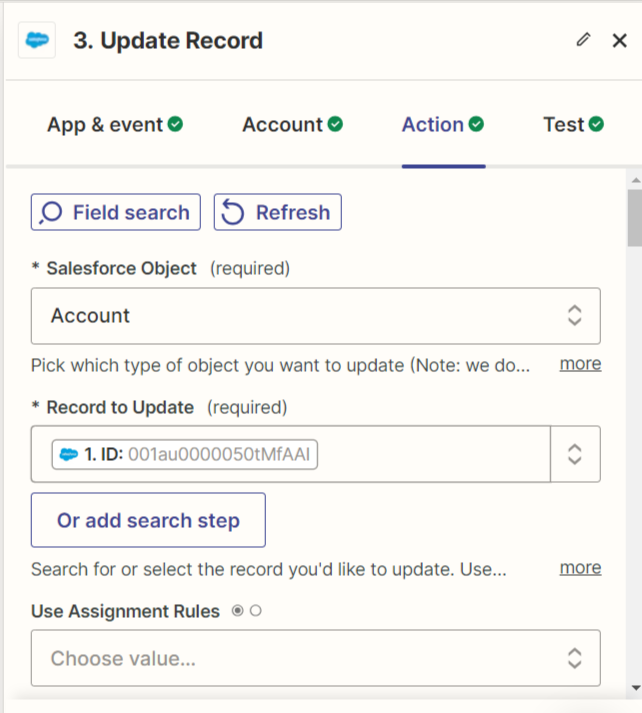Go to the Test tab
The image size is (642, 713).
click(x=573, y=125)
